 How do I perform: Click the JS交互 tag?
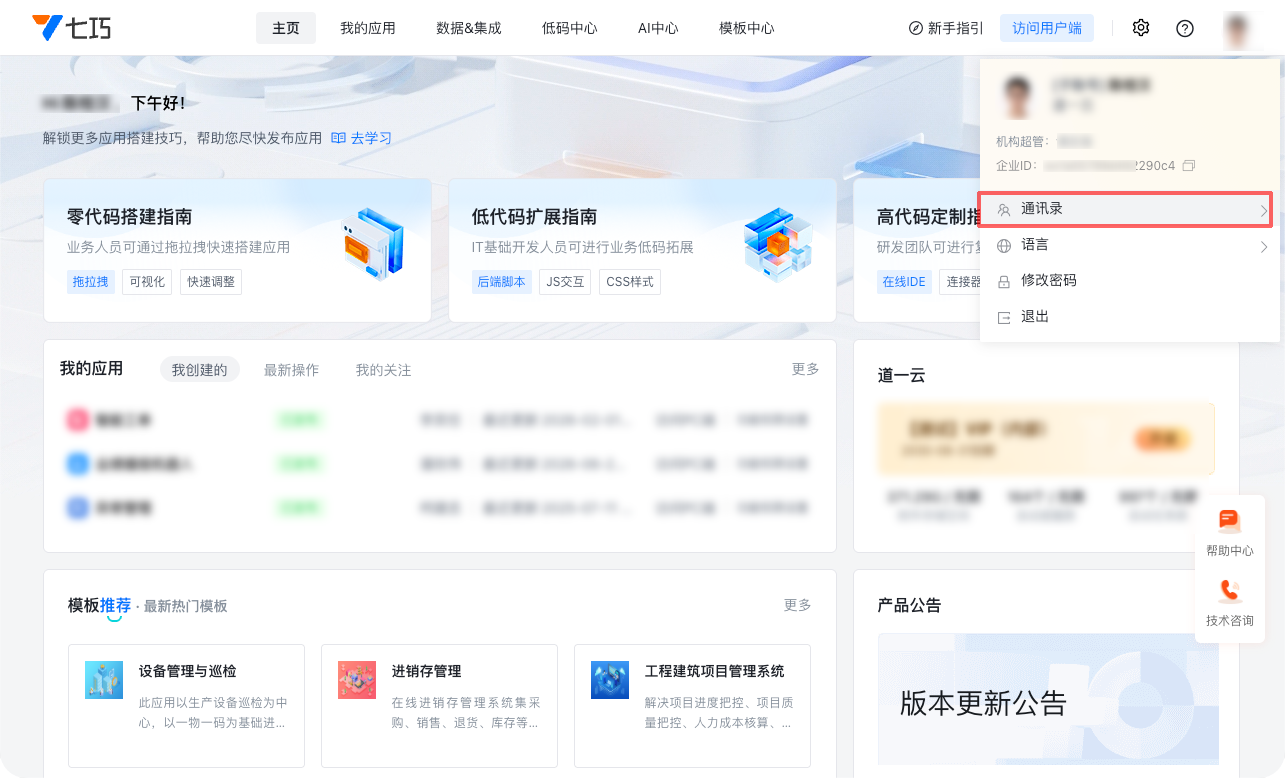click(x=565, y=282)
